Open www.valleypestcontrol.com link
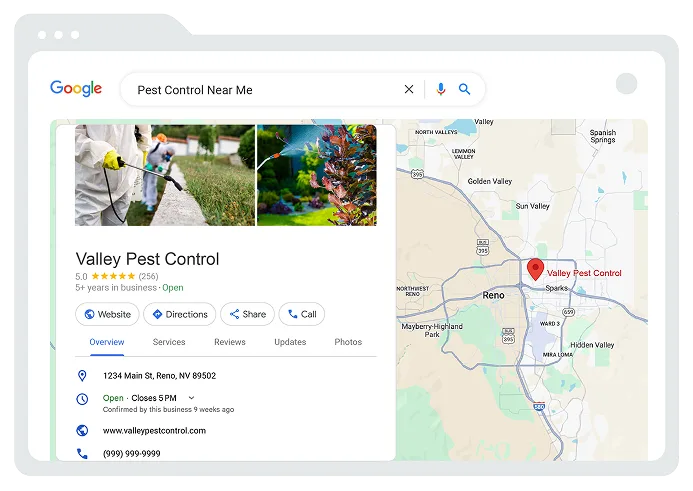Image resolution: width=693 pixels, height=491 pixels. pyautogui.click(x=154, y=430)
